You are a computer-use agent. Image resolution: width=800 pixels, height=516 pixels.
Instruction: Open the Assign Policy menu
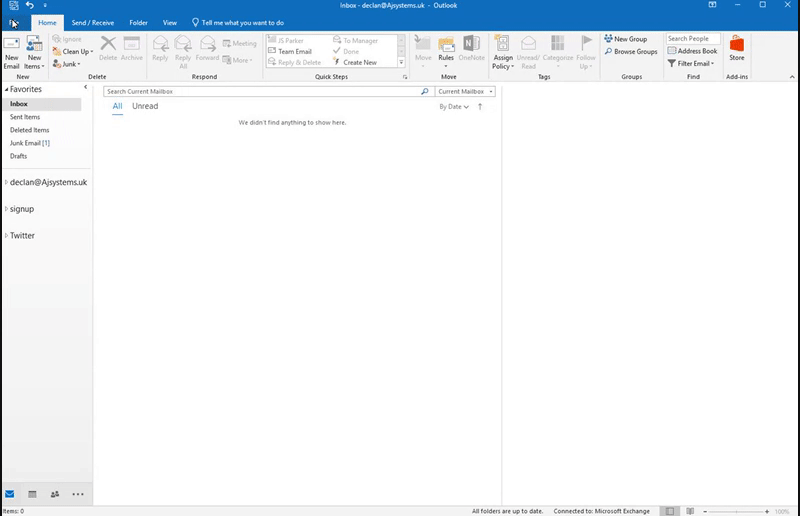[x=503, y=52]
